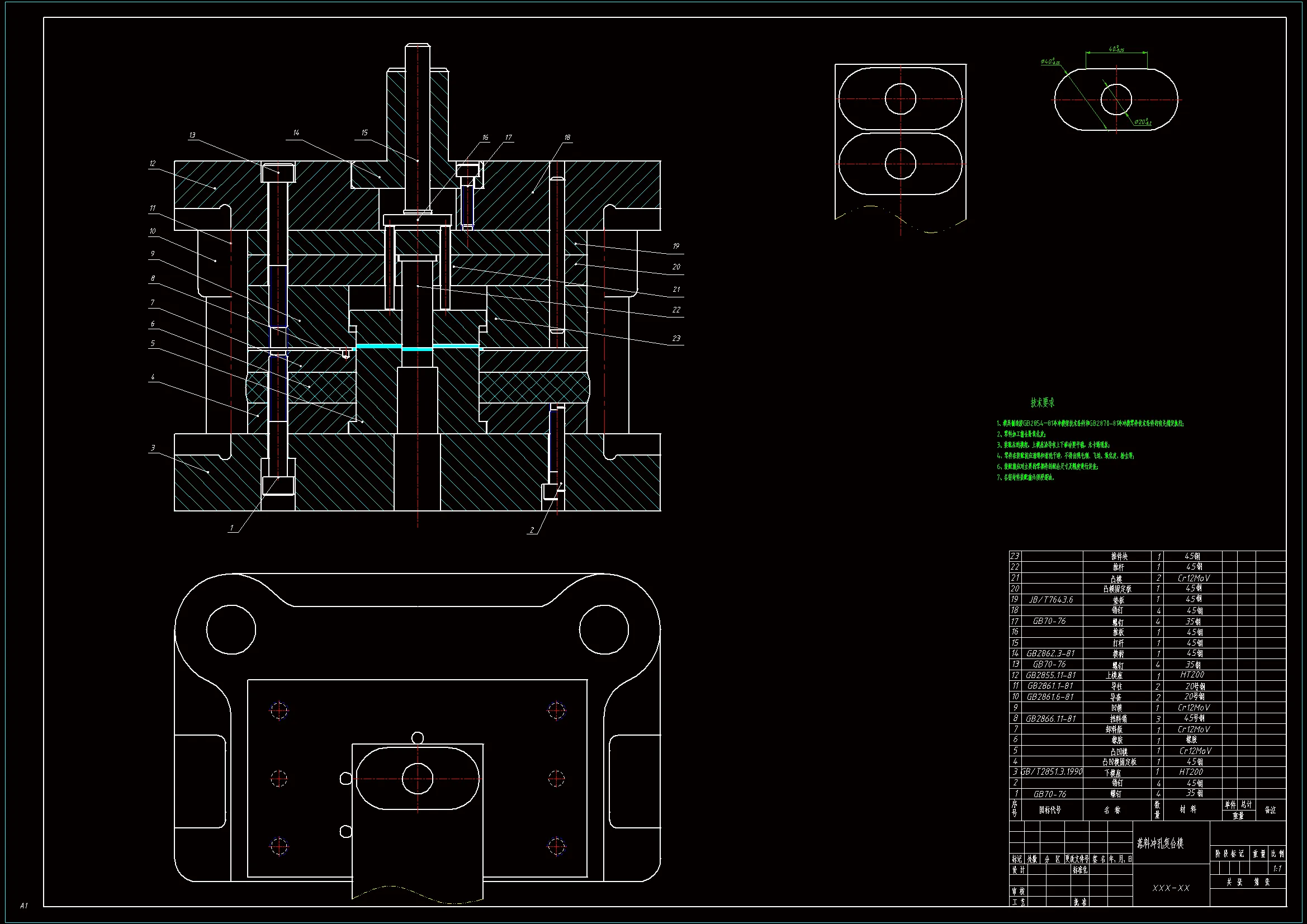Click the JB/T7643.6 cell in parts table

1051,599
